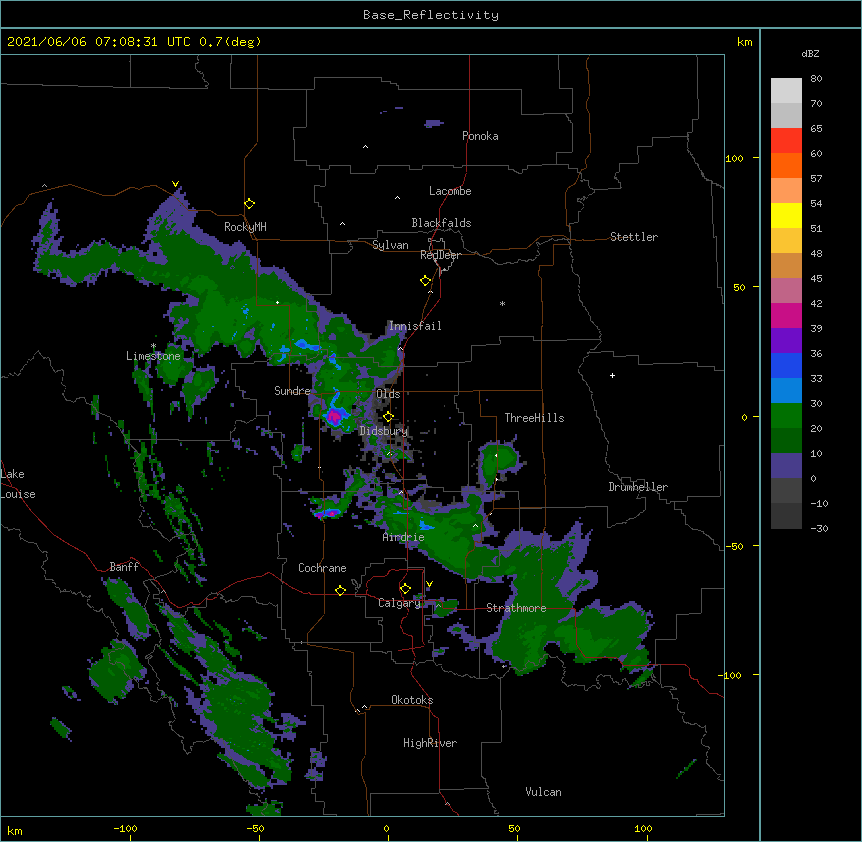Click the Airdrie label
Viewport: 862px width, 842px height.
click(404, 537)
